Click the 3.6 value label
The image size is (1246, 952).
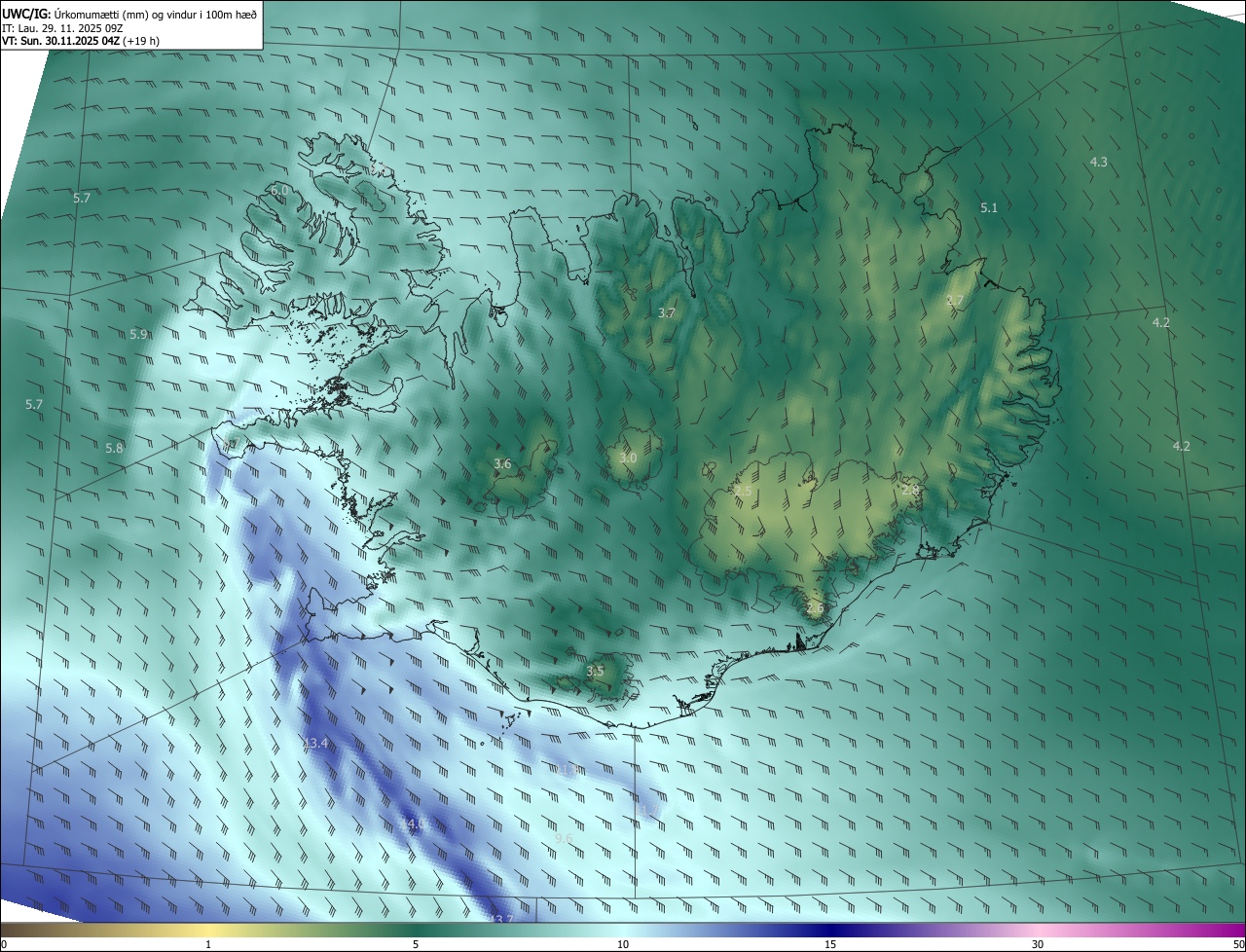[502, 463]
